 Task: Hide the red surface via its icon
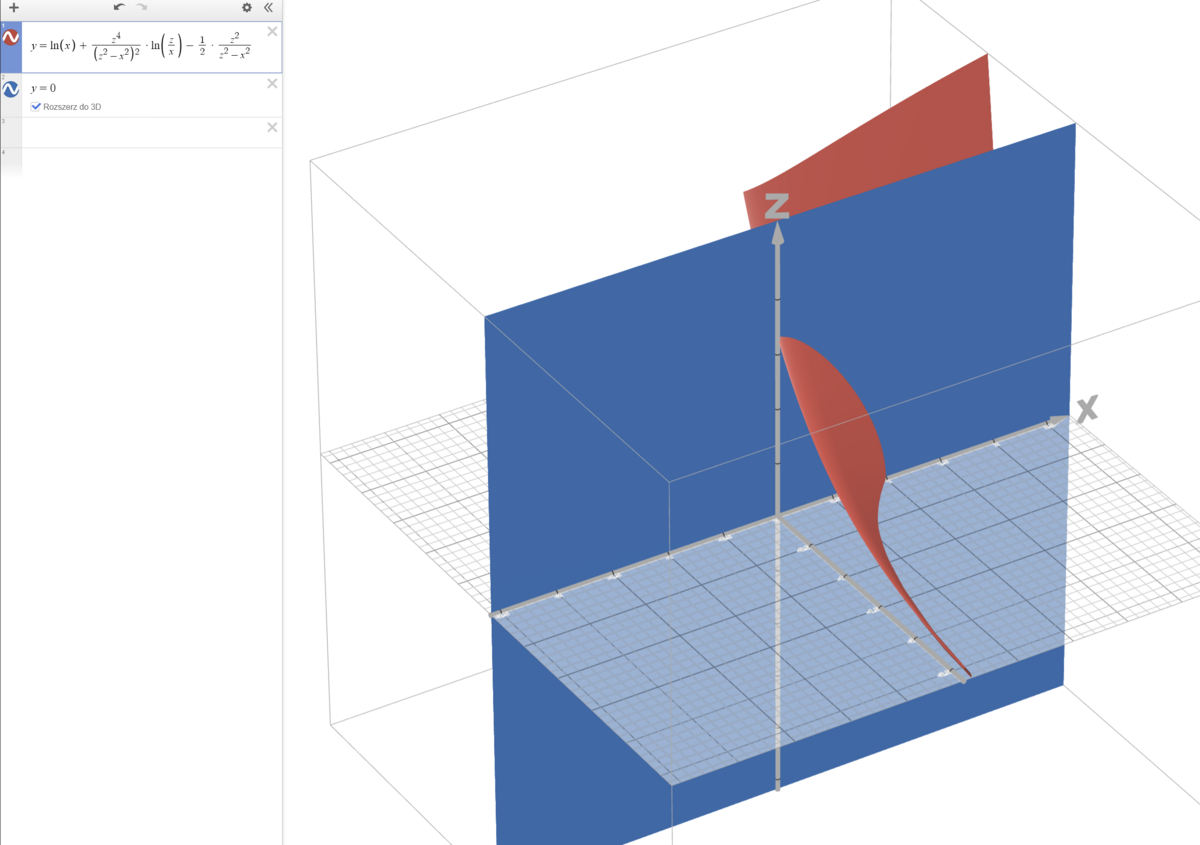pos(11,38)
